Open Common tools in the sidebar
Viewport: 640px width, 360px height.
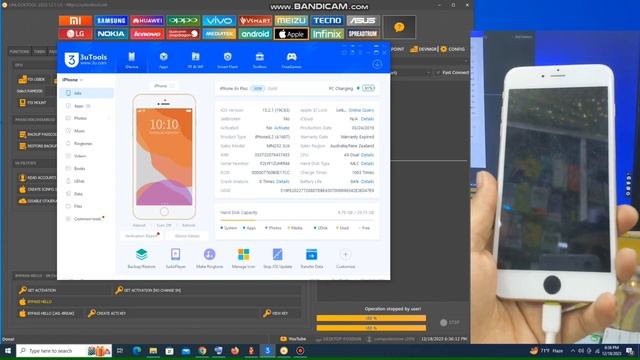click(x=86, y=219)
